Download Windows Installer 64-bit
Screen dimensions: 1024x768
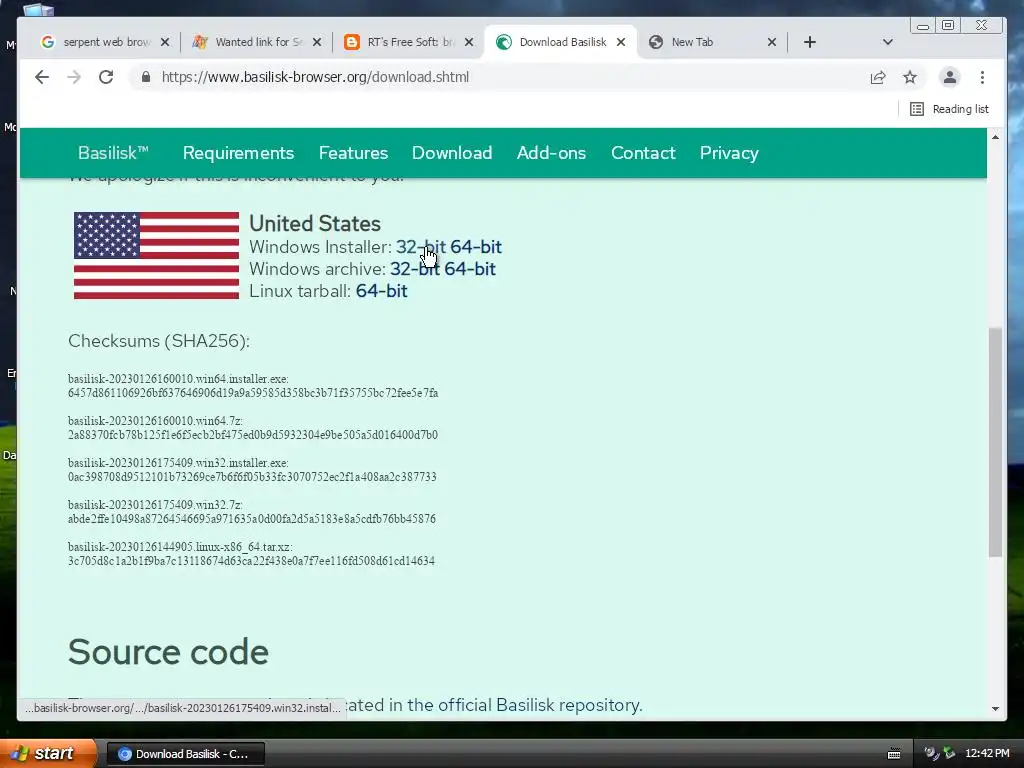[476, 247]
